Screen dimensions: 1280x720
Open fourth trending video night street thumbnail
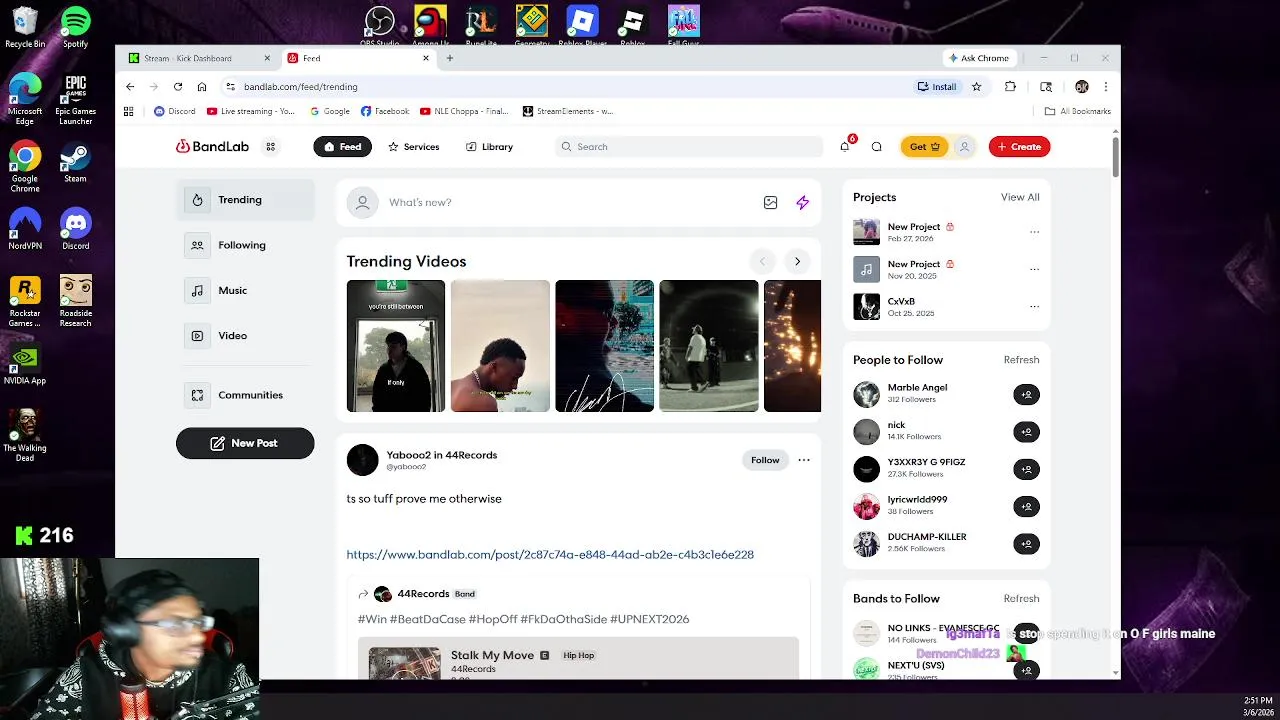pyautogui.click(x=709, y=346)
